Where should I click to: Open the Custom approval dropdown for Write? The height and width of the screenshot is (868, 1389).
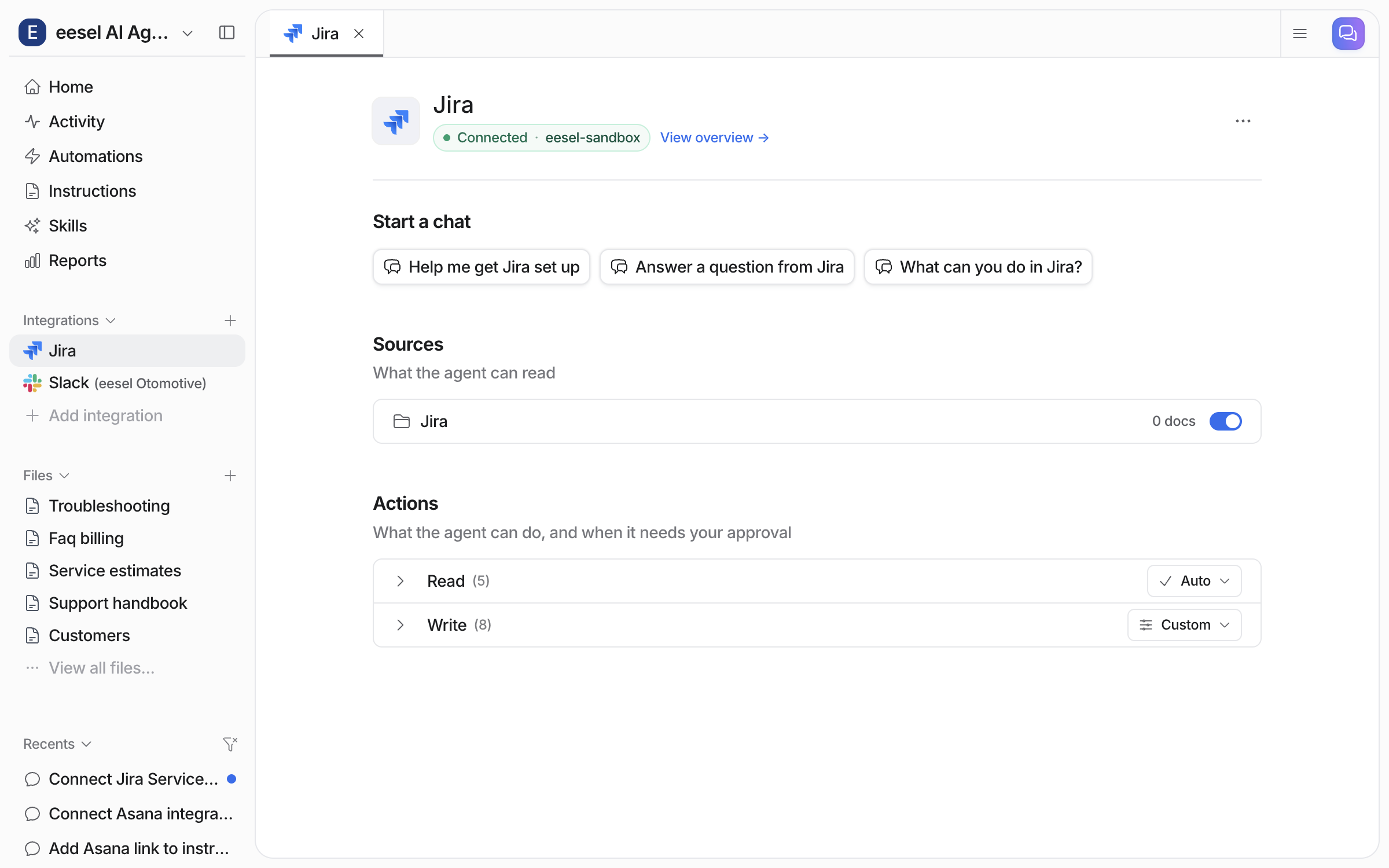click(x=1184, y=625)
